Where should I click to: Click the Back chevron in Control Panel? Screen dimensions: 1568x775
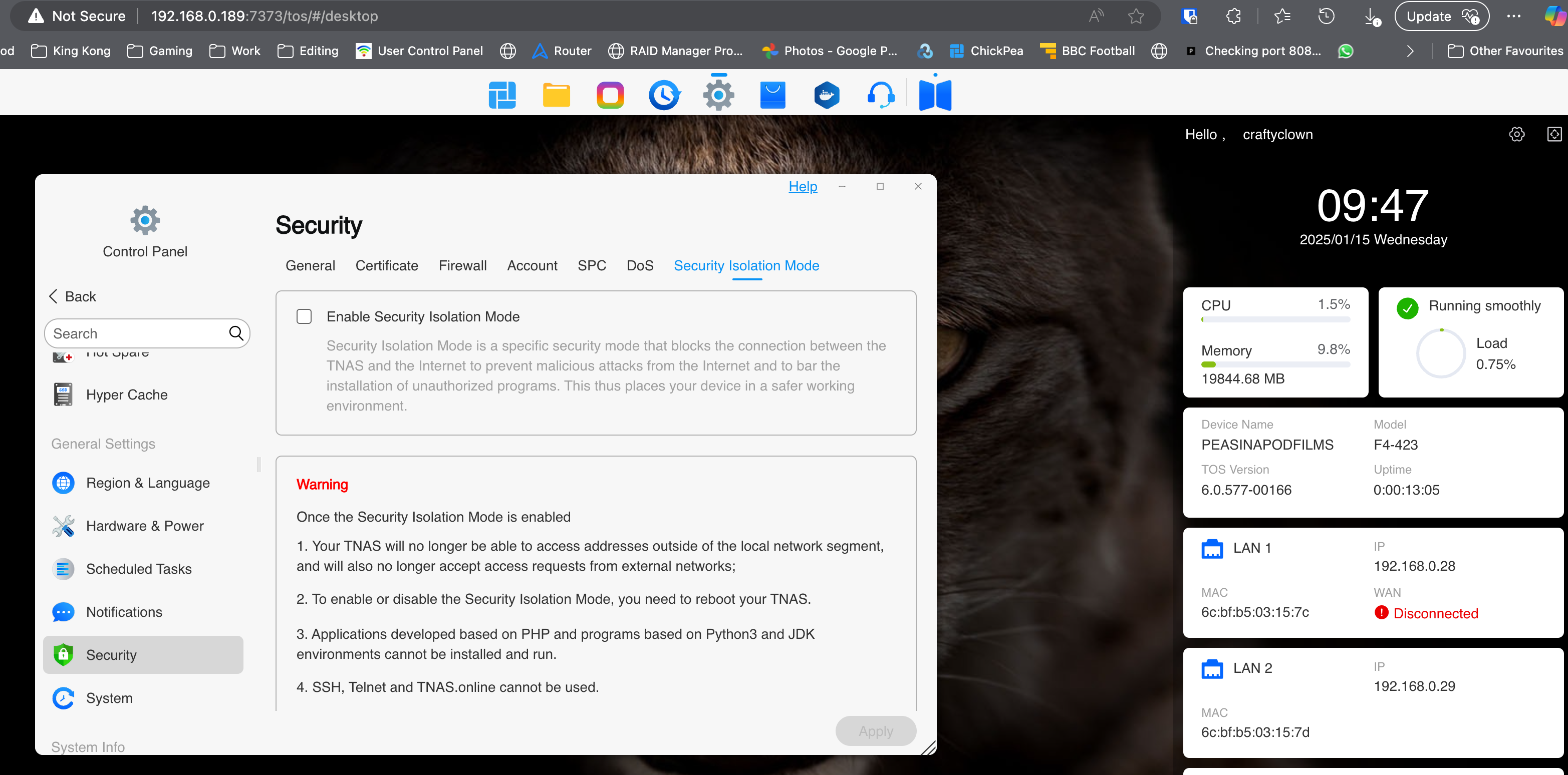pos(54,296)
